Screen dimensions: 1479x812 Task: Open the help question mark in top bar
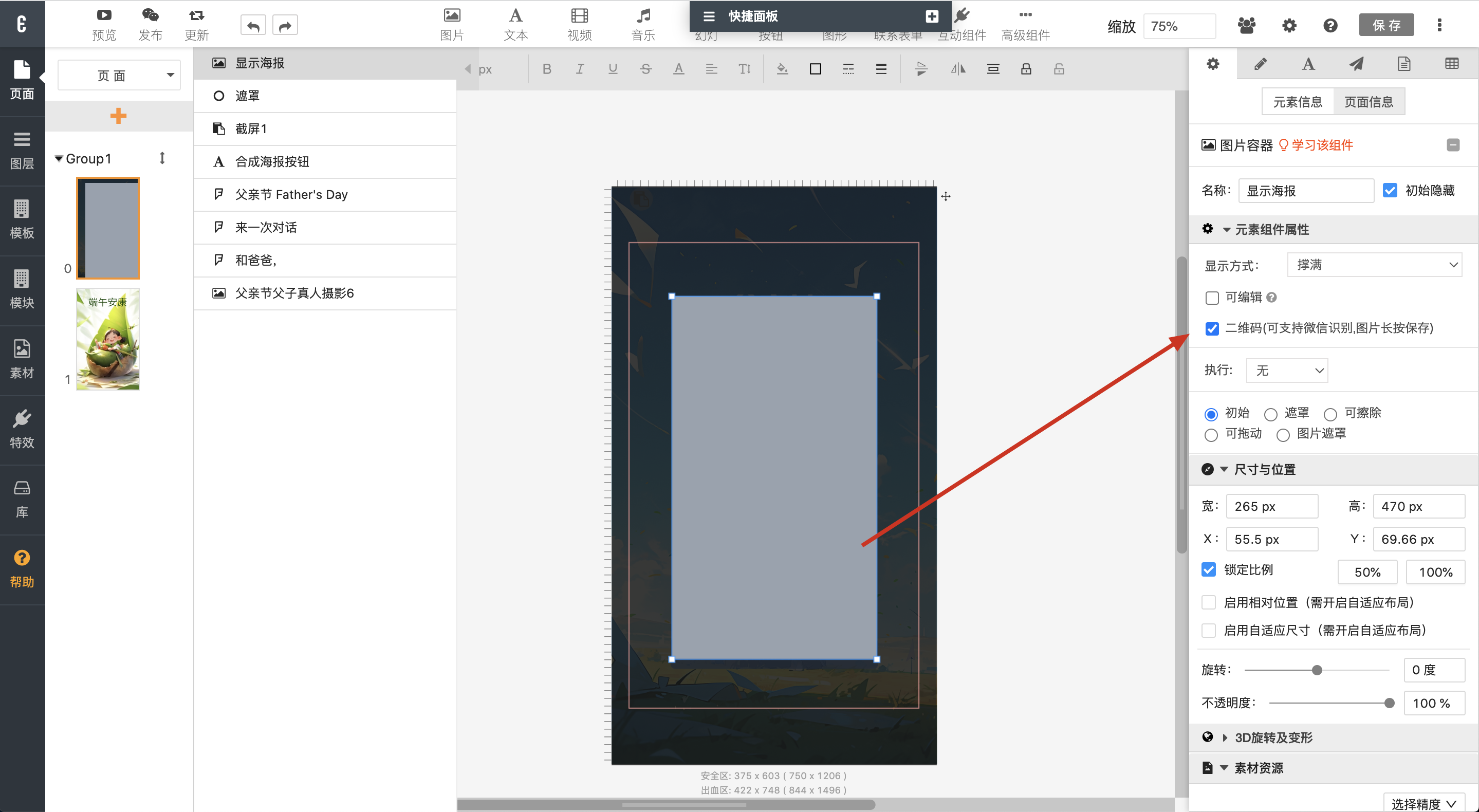(x=1330, y=26)
